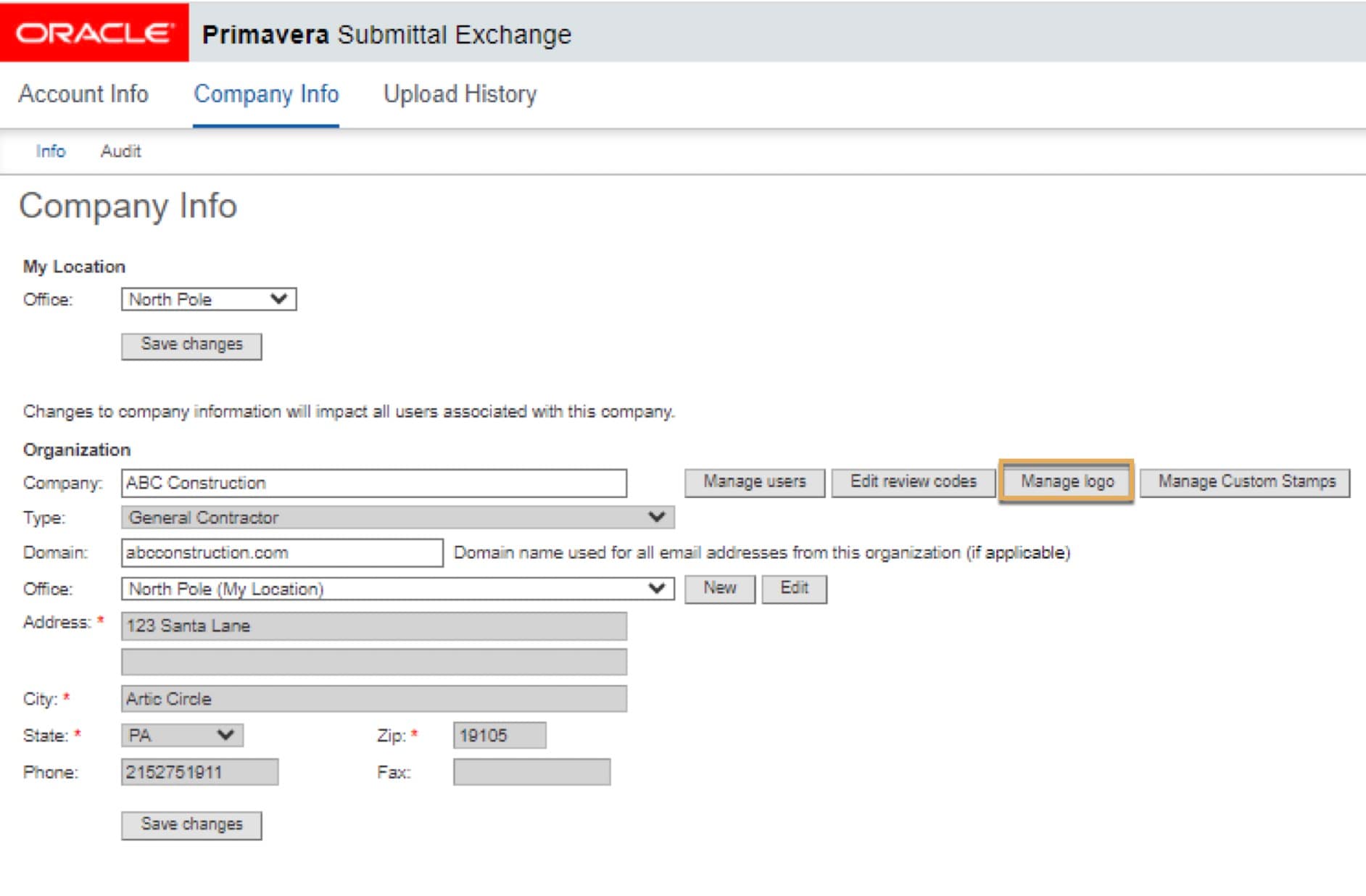This screenshot has width=1366, height=896.
Task: Expand the State dropdown
Action: (182, 735)
